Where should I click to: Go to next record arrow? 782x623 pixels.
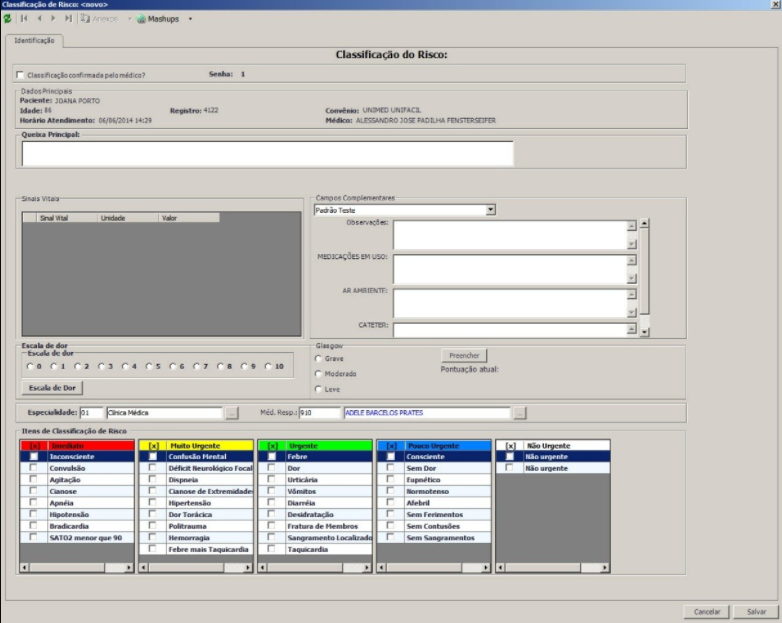pyautogui.click(x=53, y=18)
